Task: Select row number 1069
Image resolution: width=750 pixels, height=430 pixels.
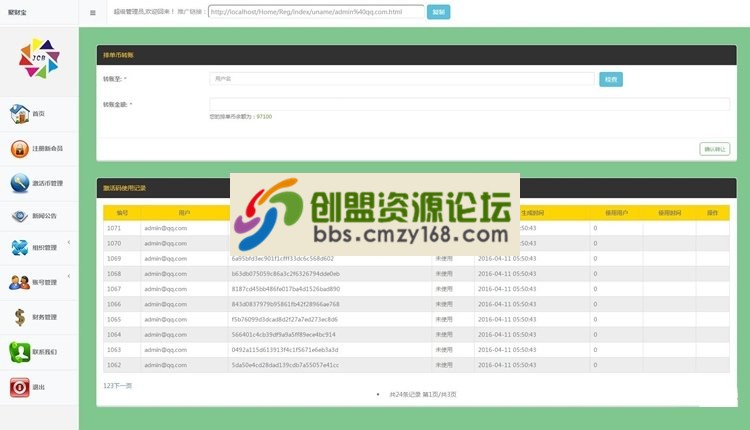Action: [114, 258]
